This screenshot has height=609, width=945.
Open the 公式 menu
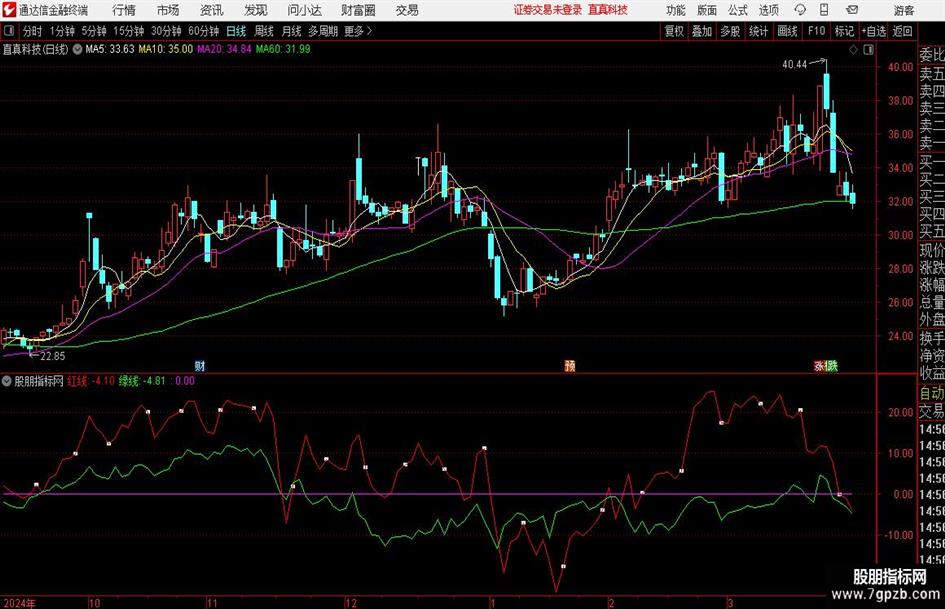[738, 10]
